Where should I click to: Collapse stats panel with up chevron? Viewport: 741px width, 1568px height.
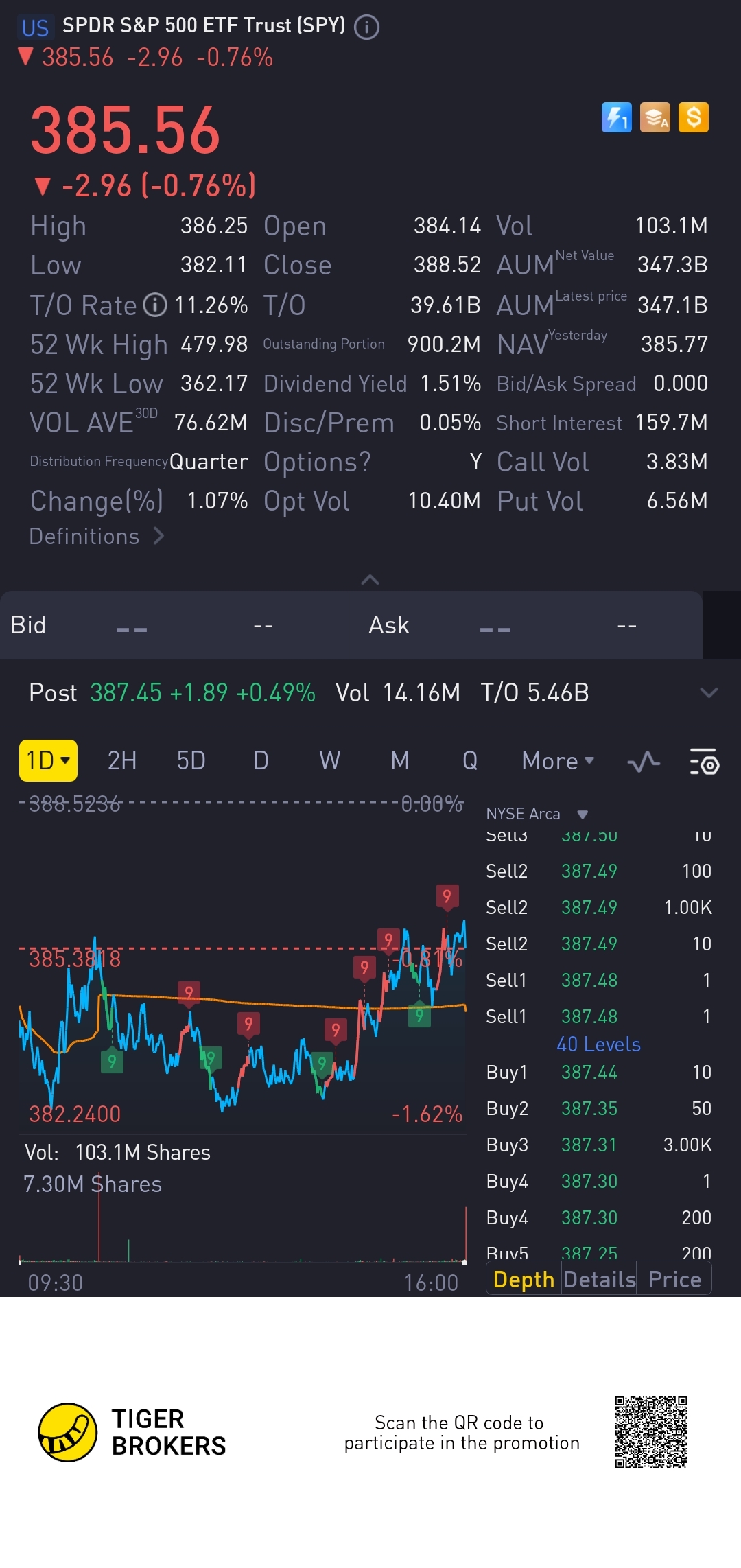pos(370,580)
